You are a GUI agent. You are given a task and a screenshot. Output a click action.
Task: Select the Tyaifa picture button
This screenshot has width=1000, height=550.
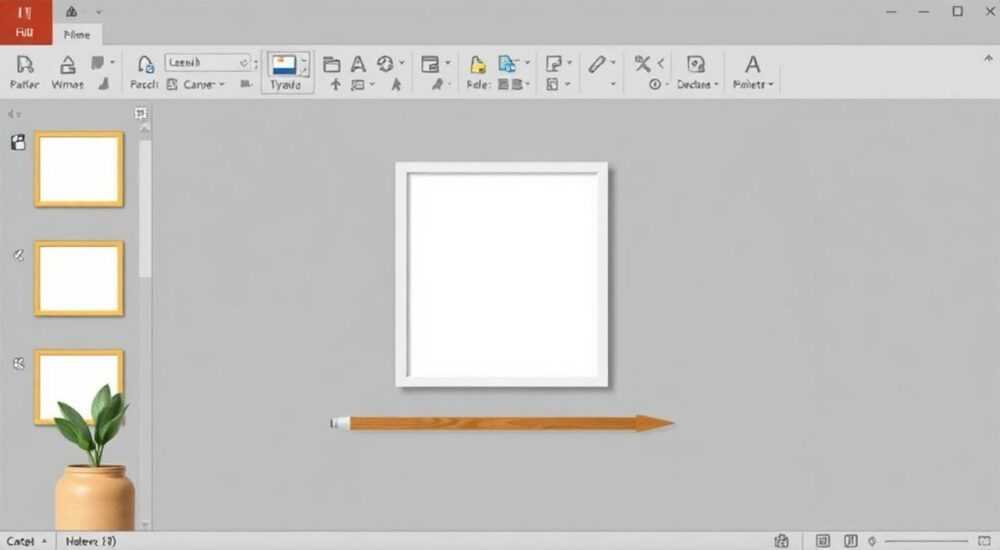pos(287,73)
